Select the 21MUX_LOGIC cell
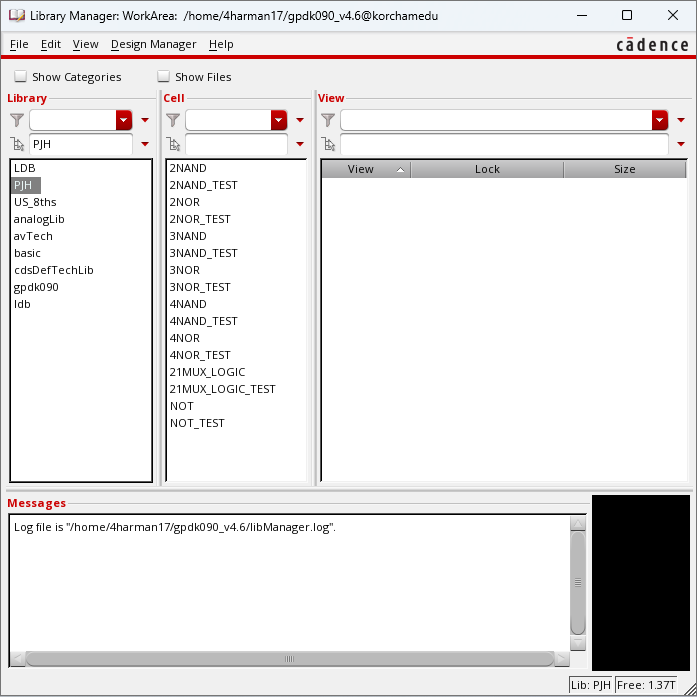 tap(207, 372)
